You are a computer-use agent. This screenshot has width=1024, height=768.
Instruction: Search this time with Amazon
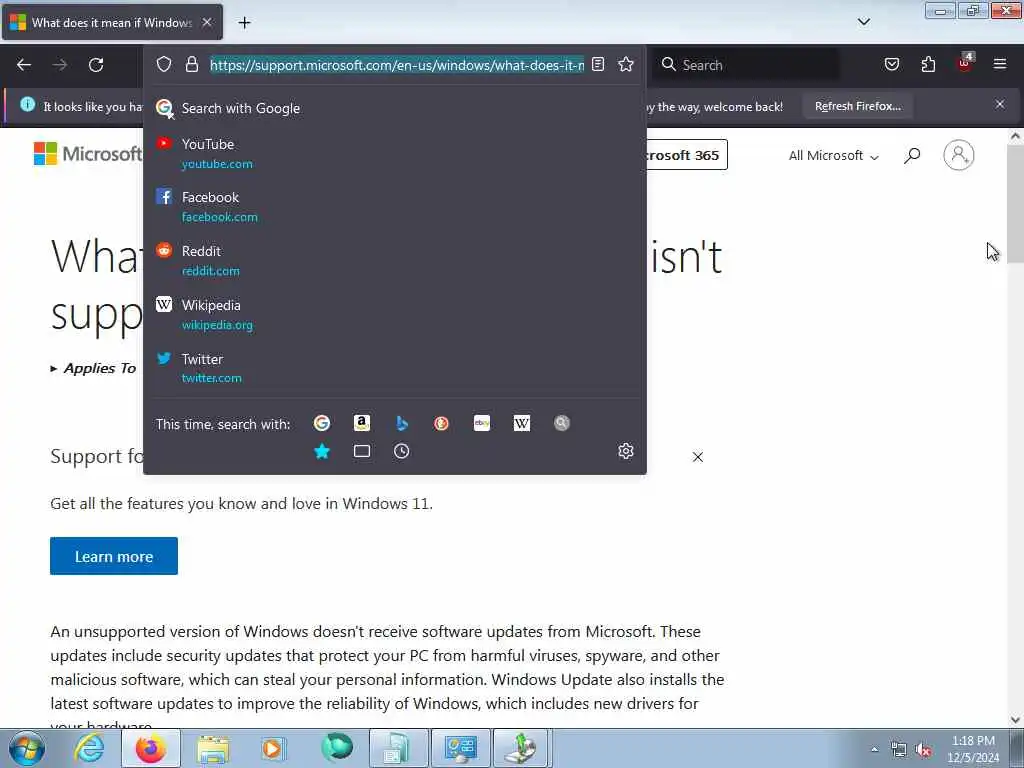pos(362,423)
